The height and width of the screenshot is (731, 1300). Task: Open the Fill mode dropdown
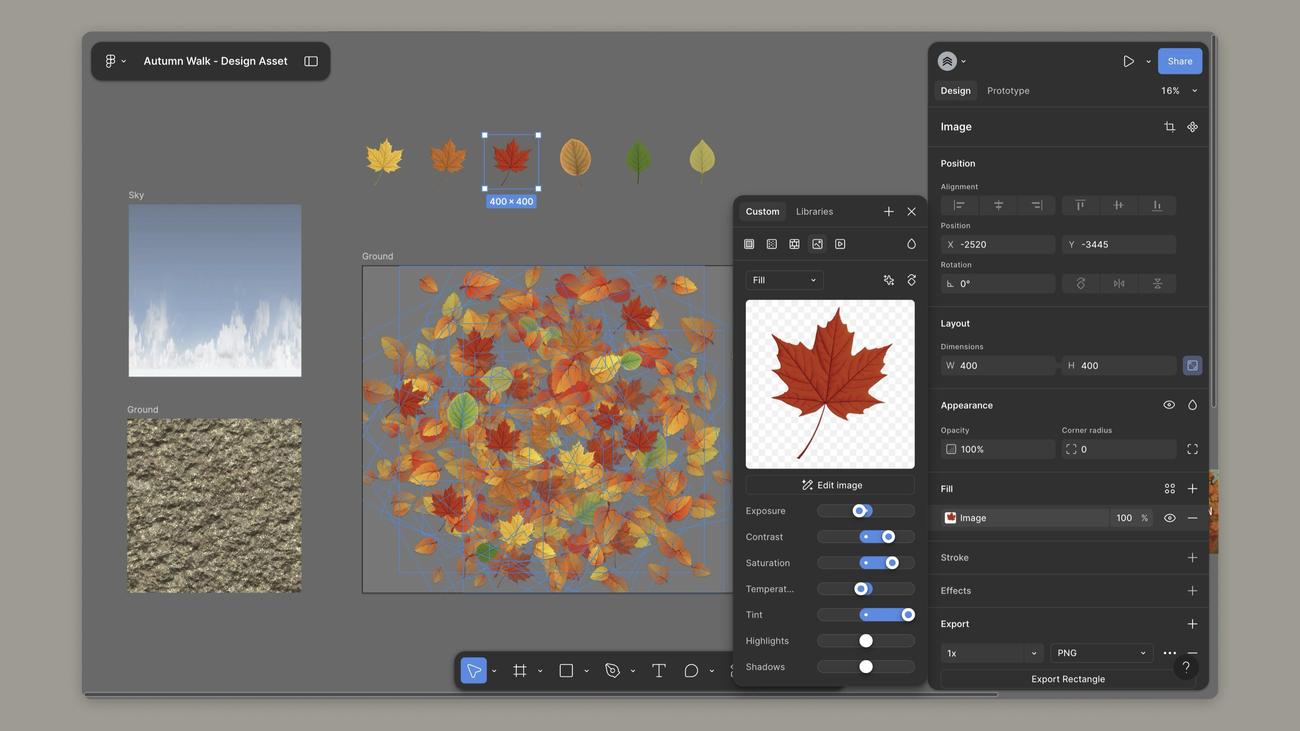[784, 280]
